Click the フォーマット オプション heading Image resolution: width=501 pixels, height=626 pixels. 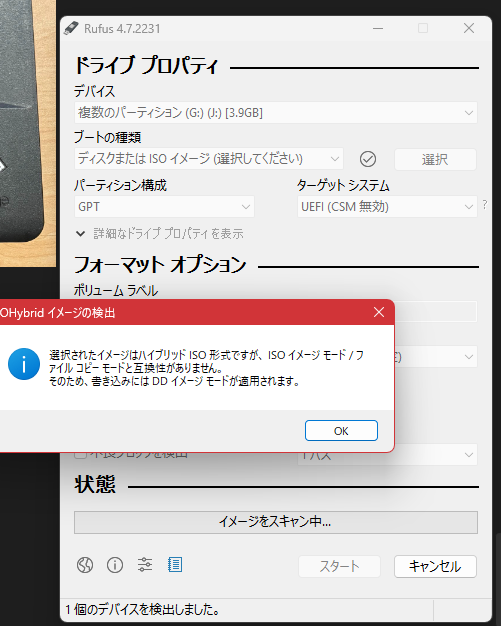click(160, 264)
